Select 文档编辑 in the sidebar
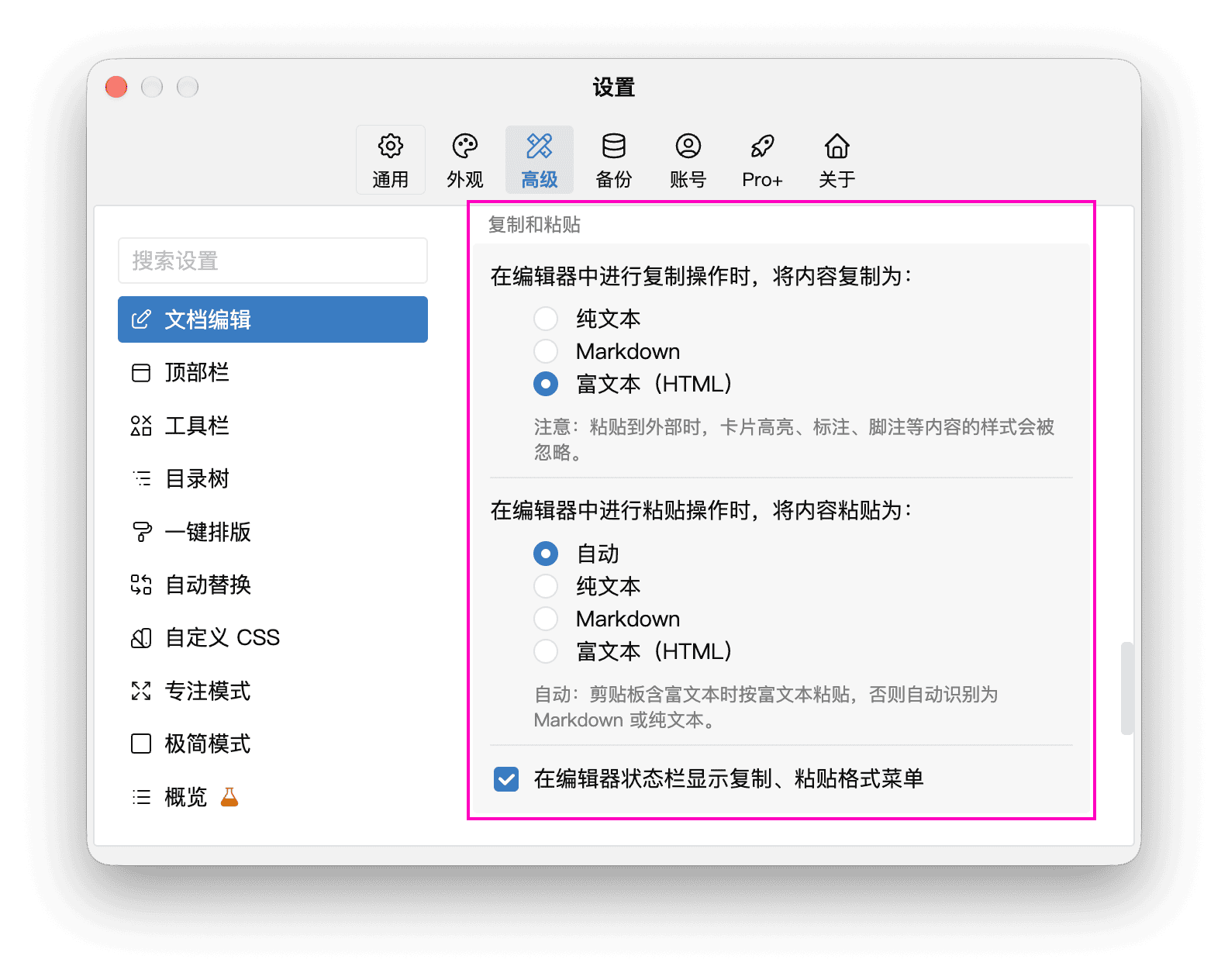Viewport: 1228px width, 980px height. click(x=273, y=319)
